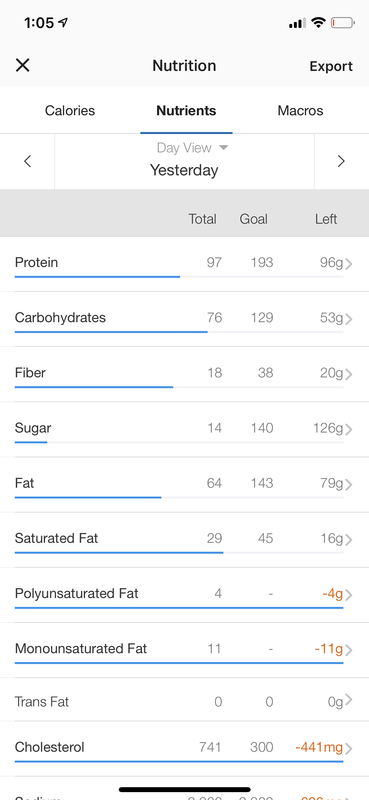Click the Protein progress bar
This screenshot has height=800, width=369.
(x=179, y=277)
